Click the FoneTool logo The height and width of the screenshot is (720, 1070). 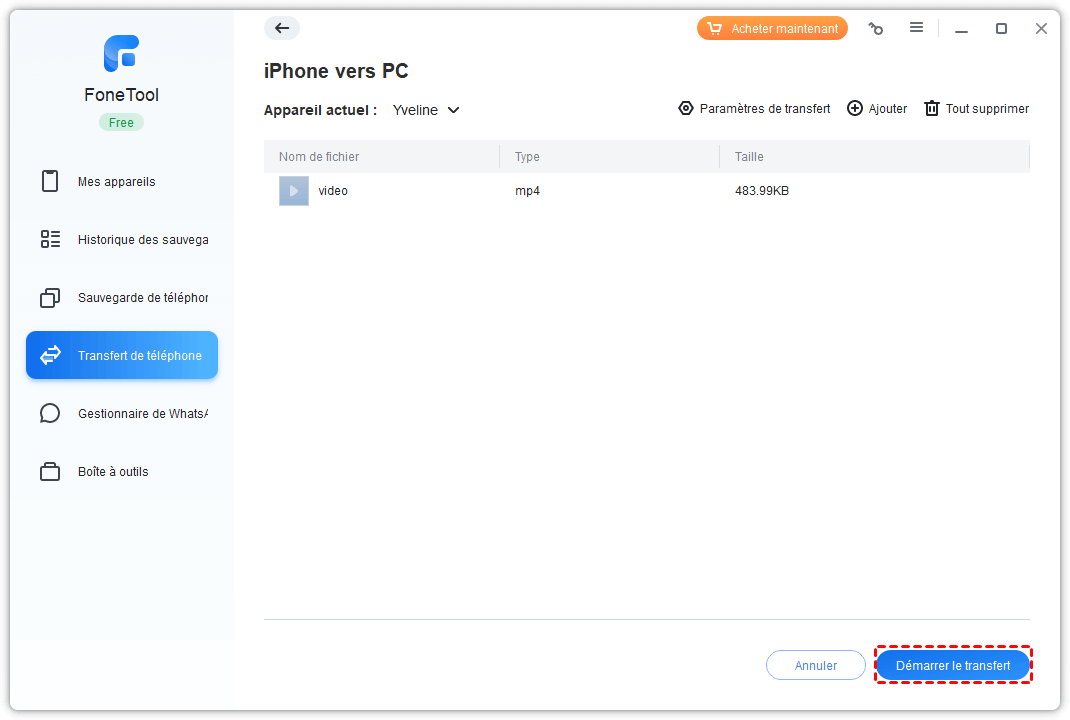121,54
